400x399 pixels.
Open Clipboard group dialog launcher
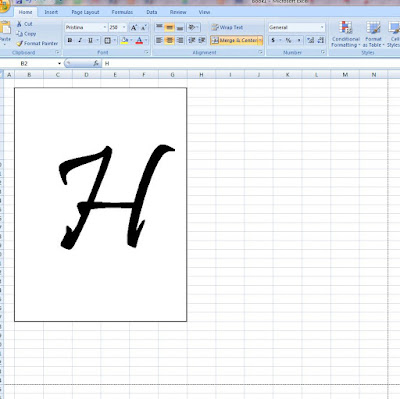pyautogui.click(x=57, y=52)
